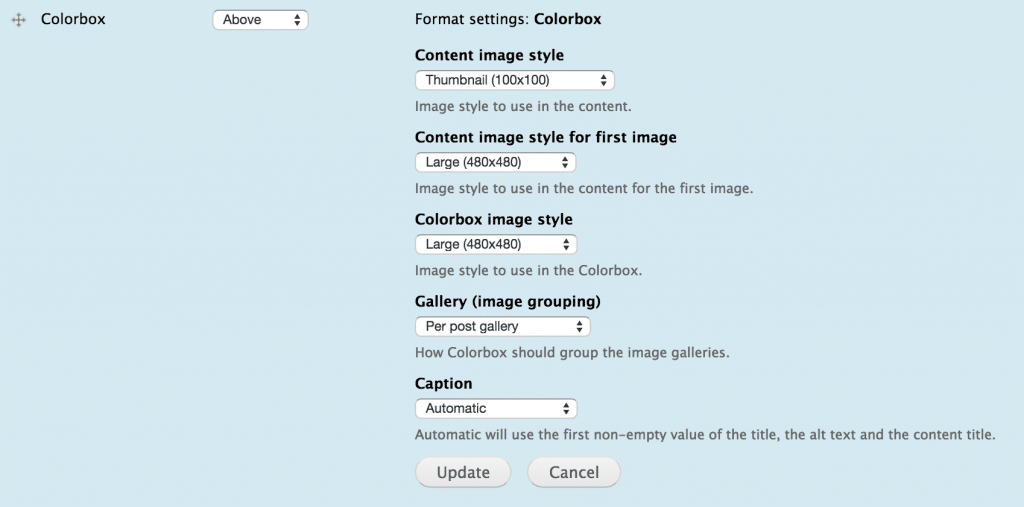Screen dimensions: 1024x507
Task: Open the Above label position dropdown
Action: (260, 20)
